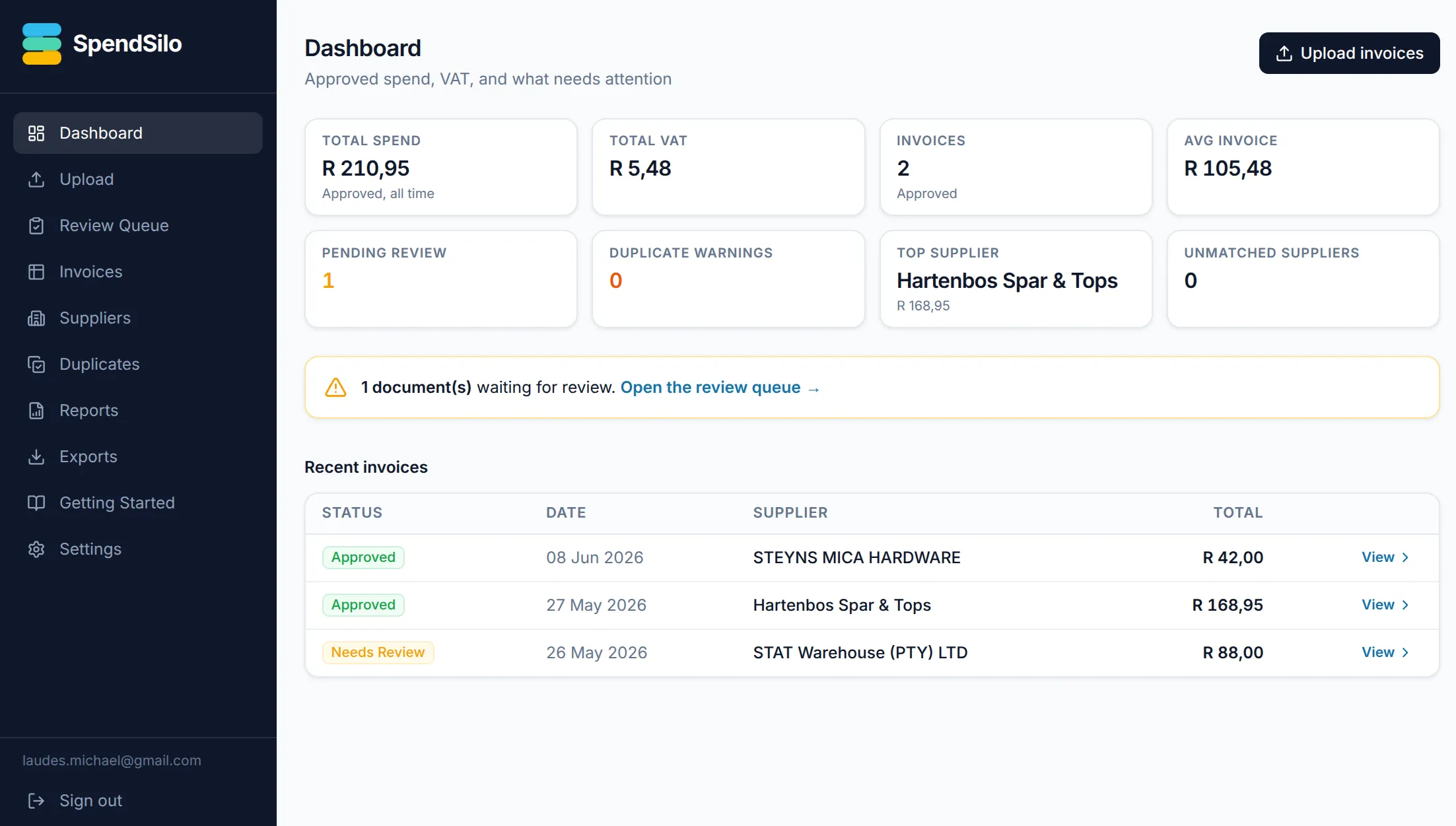The width and height of the screenshot is (1456, 826).
Task: Click the Total Spend R 210,95 card
Action: coord(441,167)
